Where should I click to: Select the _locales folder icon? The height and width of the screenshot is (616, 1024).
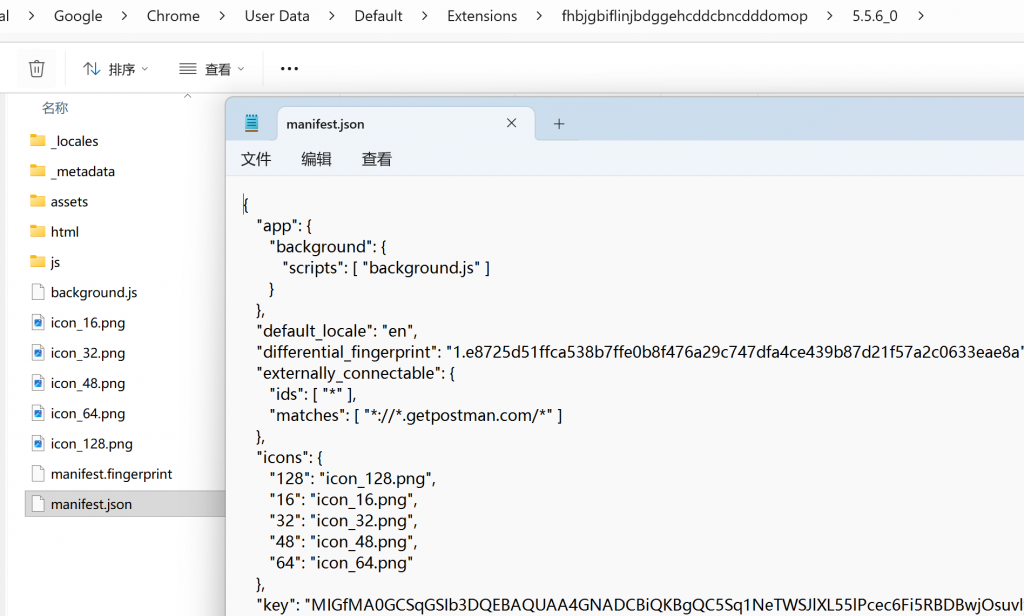(38, 141)
